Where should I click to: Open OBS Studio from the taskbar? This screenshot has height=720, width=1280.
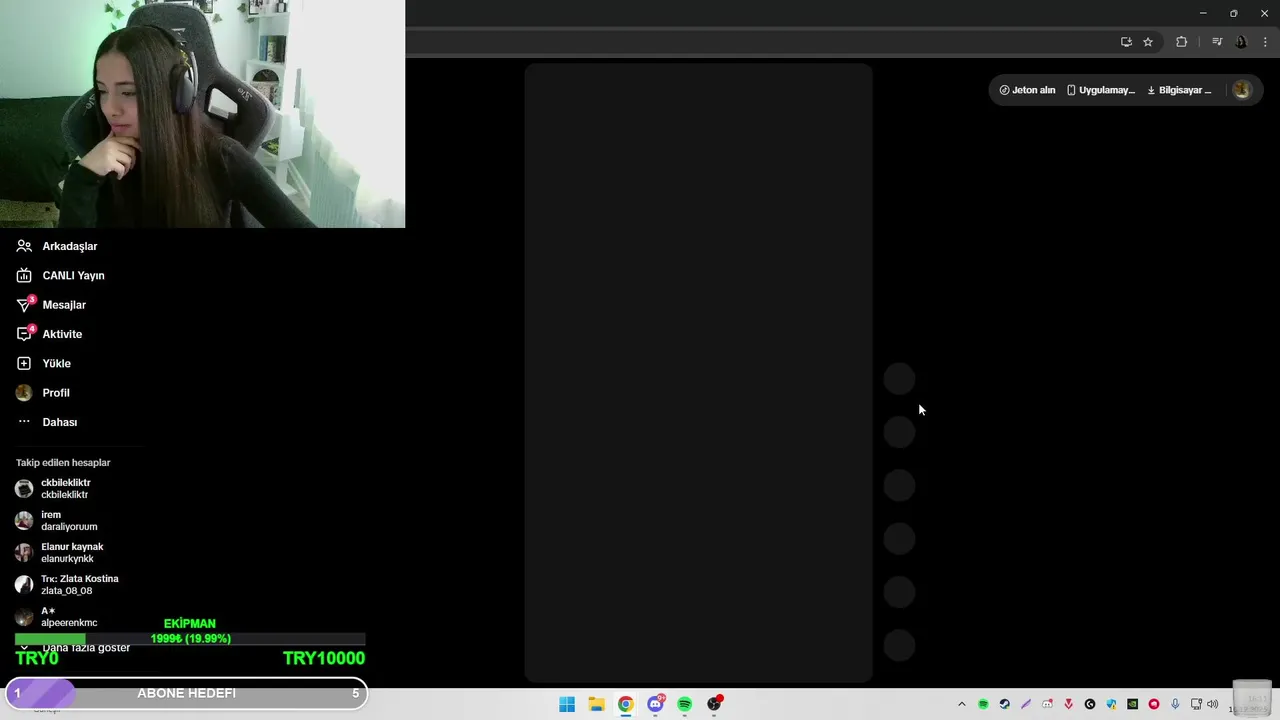[714, 704]
